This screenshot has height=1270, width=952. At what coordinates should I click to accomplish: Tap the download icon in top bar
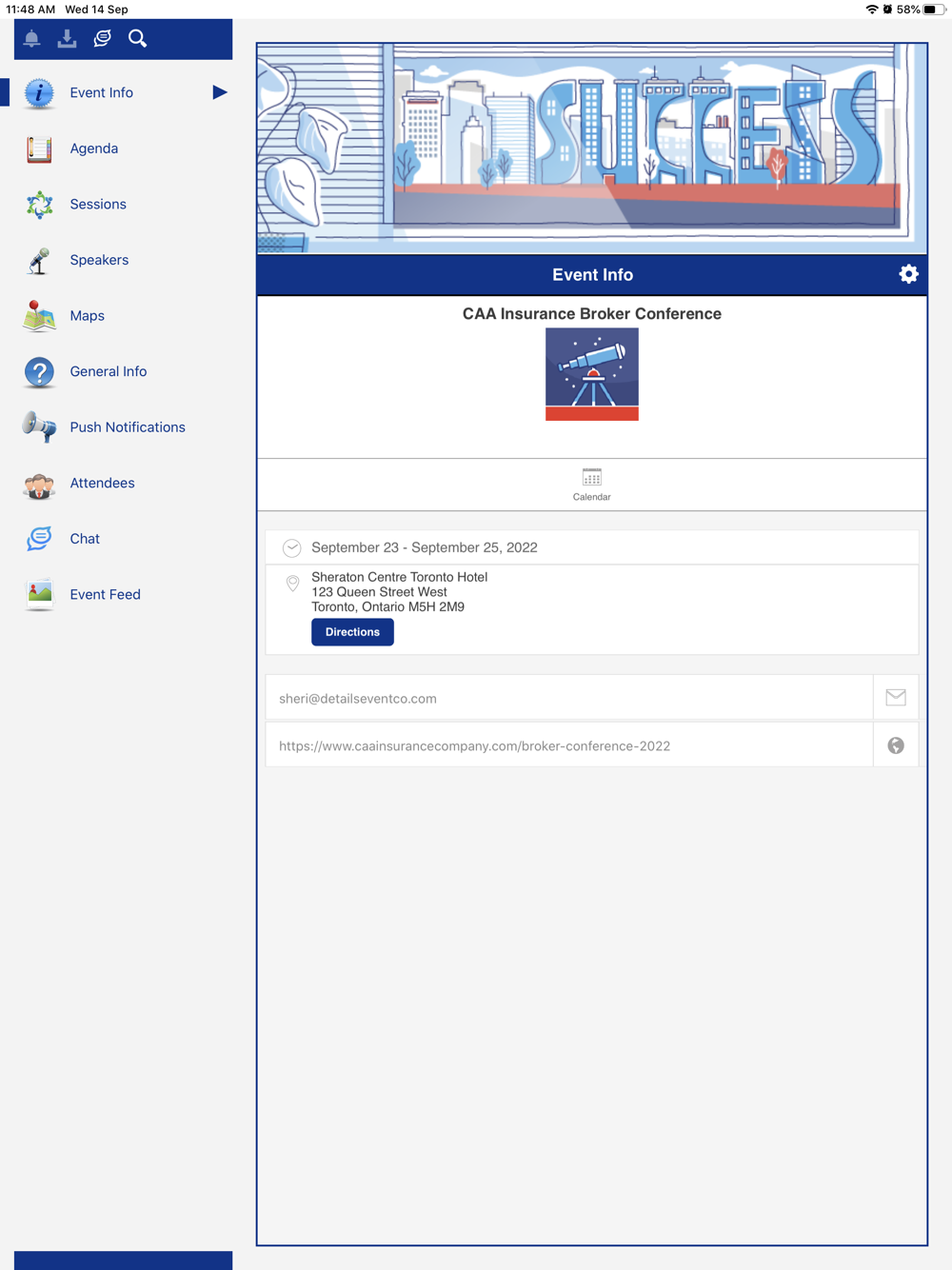(67, 38)
